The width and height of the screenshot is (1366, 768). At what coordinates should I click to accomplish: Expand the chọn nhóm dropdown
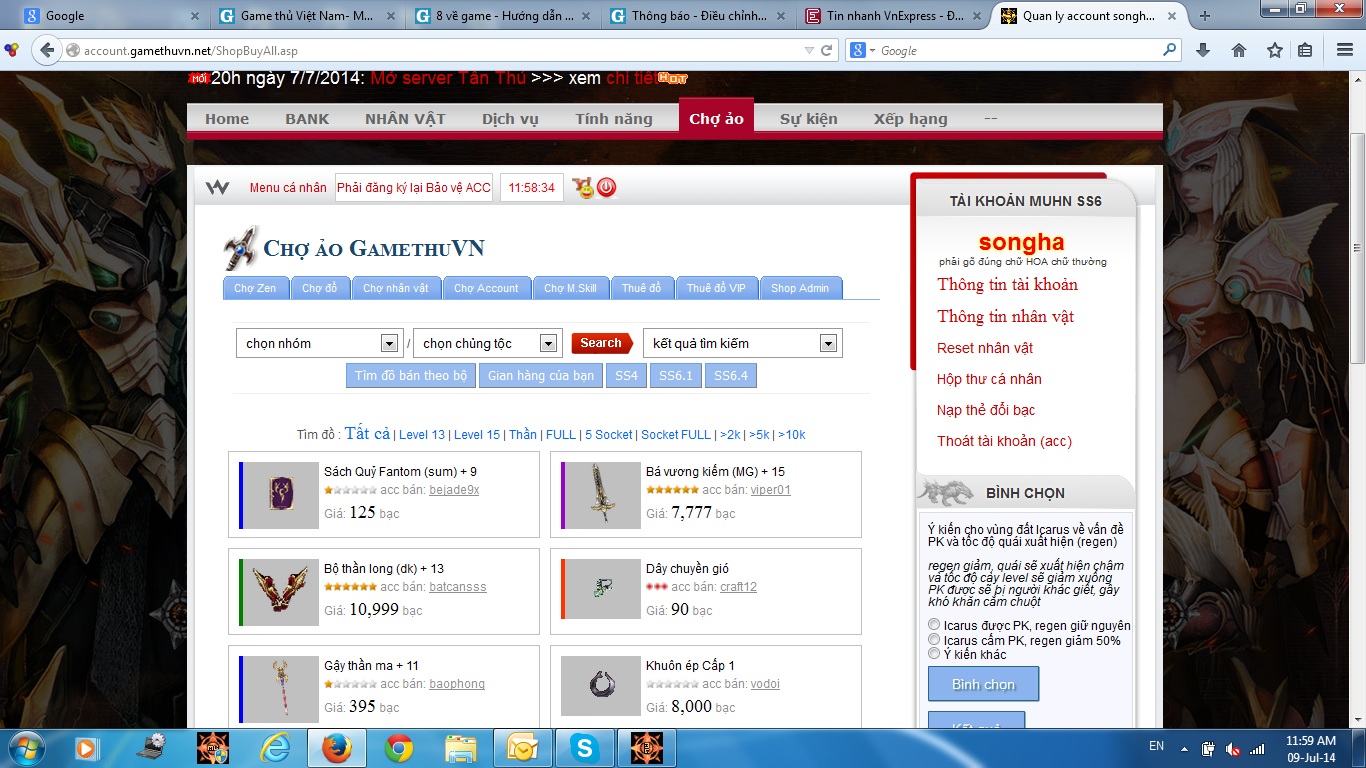[389, 343]
